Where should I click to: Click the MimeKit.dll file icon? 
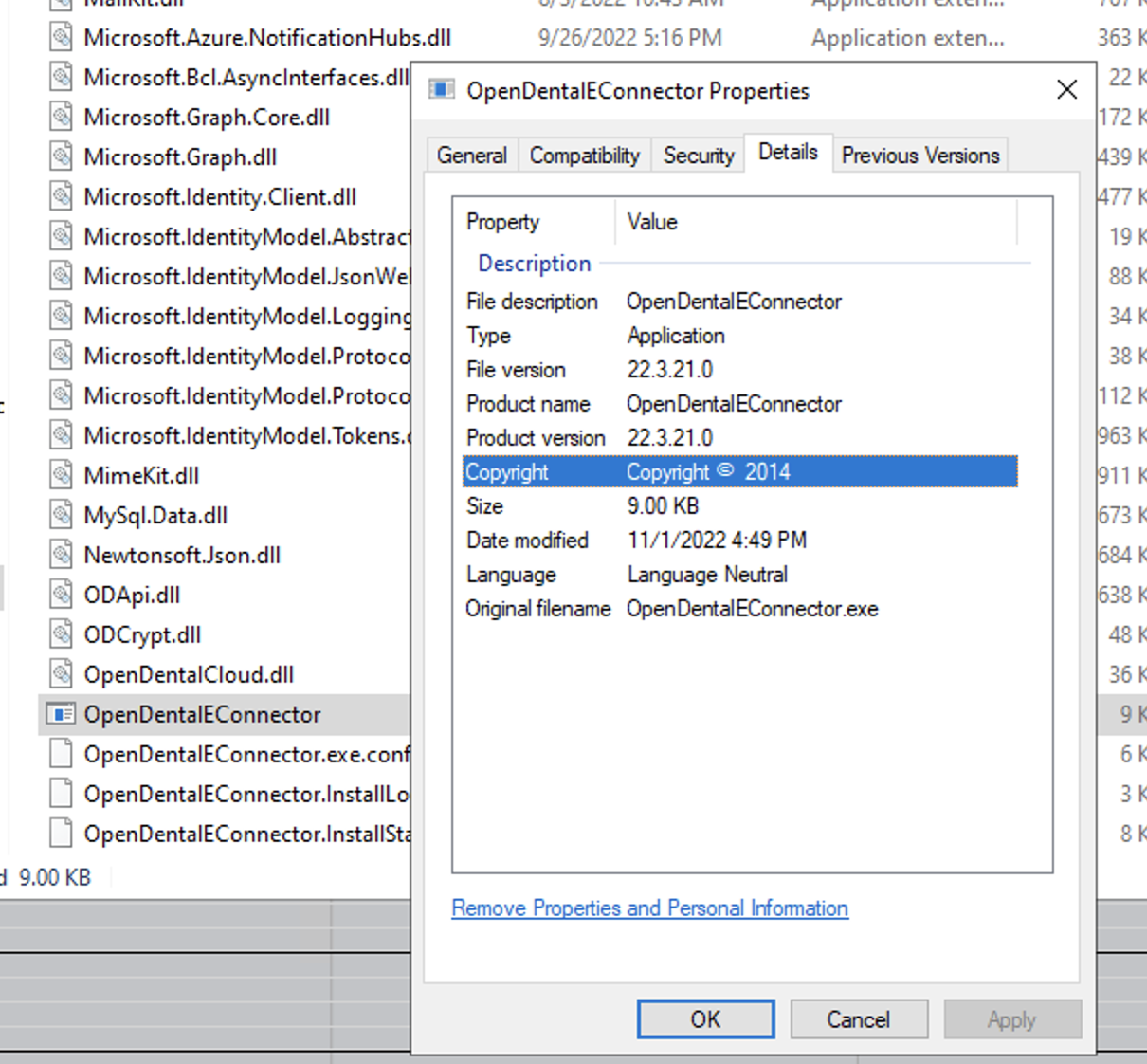(x=62, y=476)
